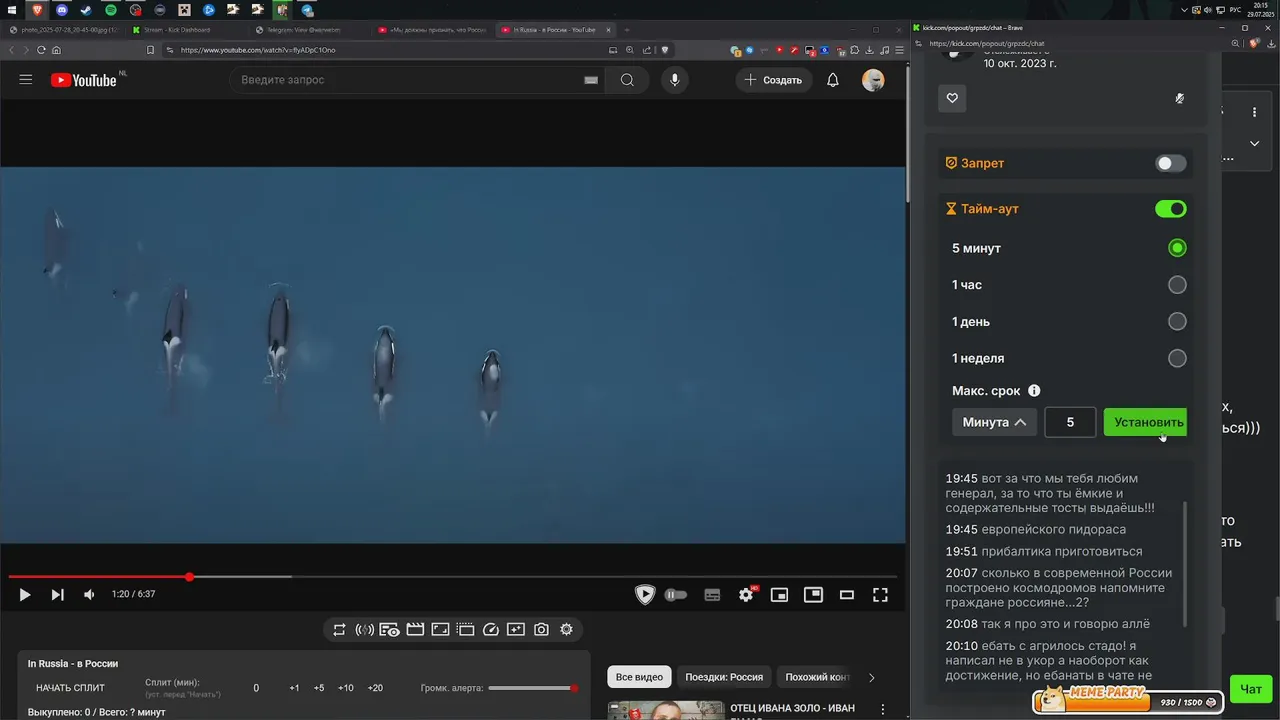This screenshot has height=720, width=1280.
Task: Click the +10 split minutes button
Action: (x=345, y=688)
